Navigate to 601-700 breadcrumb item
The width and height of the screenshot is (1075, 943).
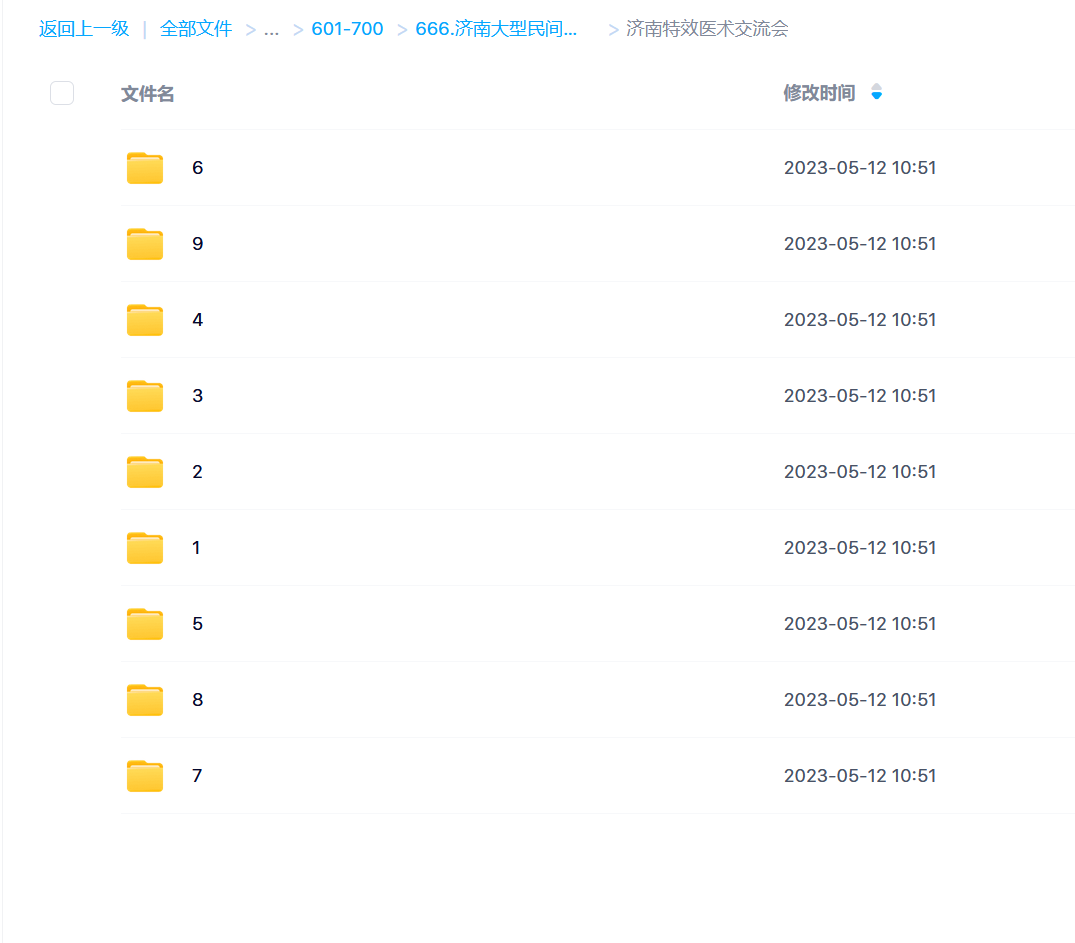[x=347, y=29]
